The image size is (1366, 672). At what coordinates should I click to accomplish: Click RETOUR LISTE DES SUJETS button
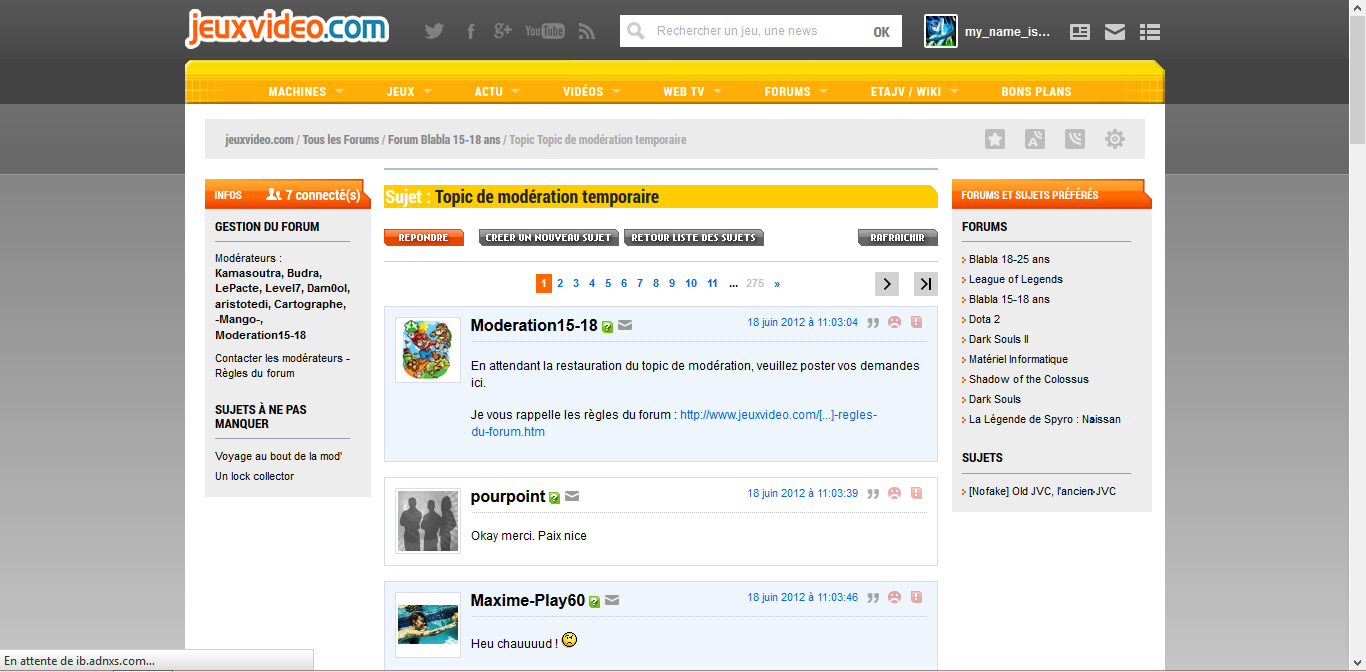[694, 238]
